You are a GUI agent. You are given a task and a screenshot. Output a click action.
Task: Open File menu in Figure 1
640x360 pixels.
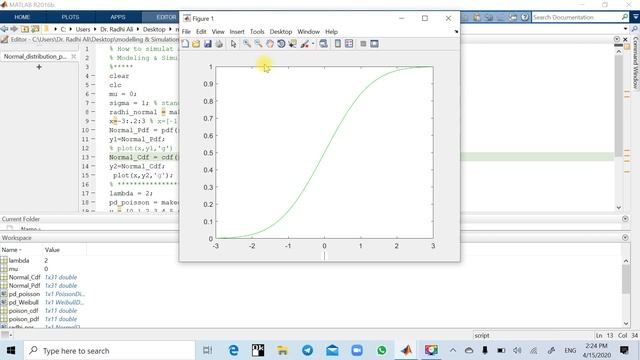click(186, 31)
